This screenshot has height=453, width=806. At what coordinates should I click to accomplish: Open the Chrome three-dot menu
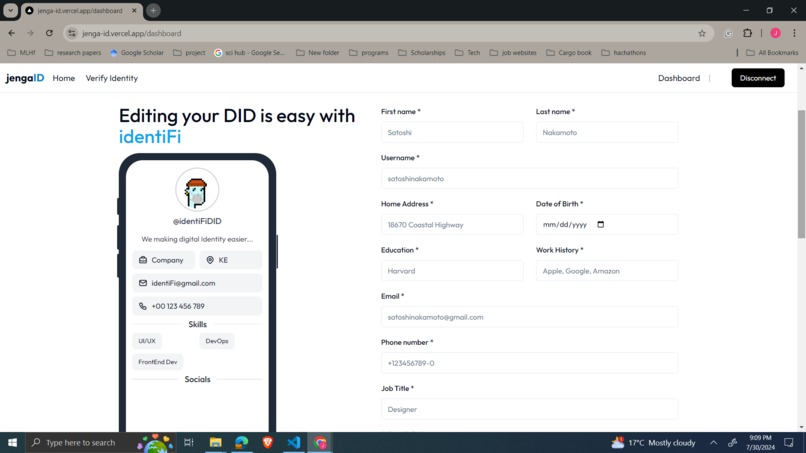pyautogui.click(x=794, y=33)
